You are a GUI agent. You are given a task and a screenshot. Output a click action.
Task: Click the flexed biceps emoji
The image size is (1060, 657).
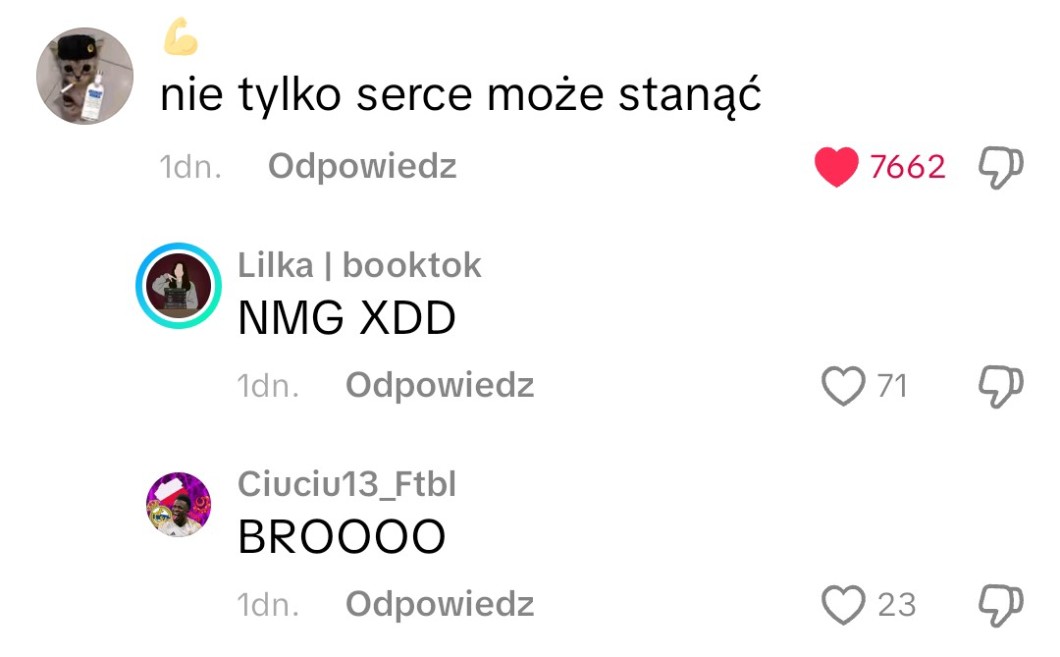(180, 36)
